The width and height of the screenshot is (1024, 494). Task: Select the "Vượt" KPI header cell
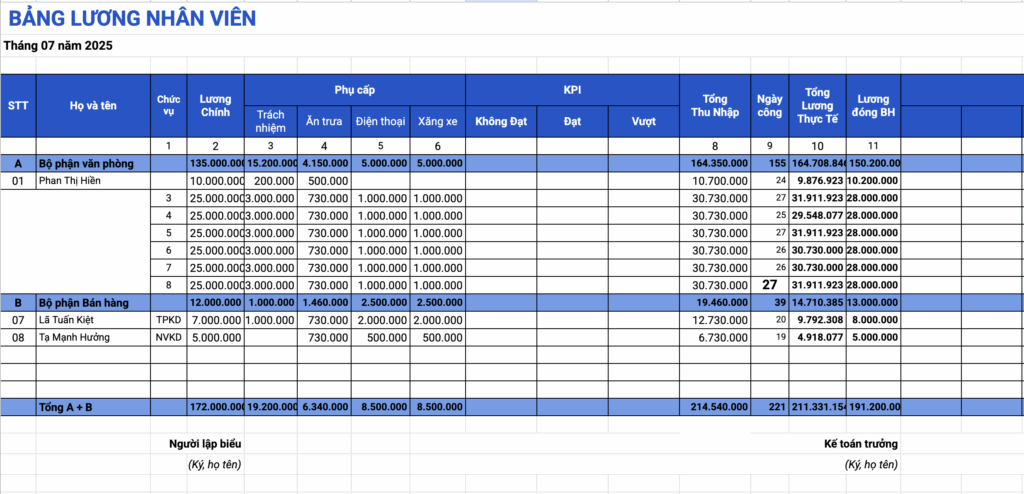coord(644,121)
